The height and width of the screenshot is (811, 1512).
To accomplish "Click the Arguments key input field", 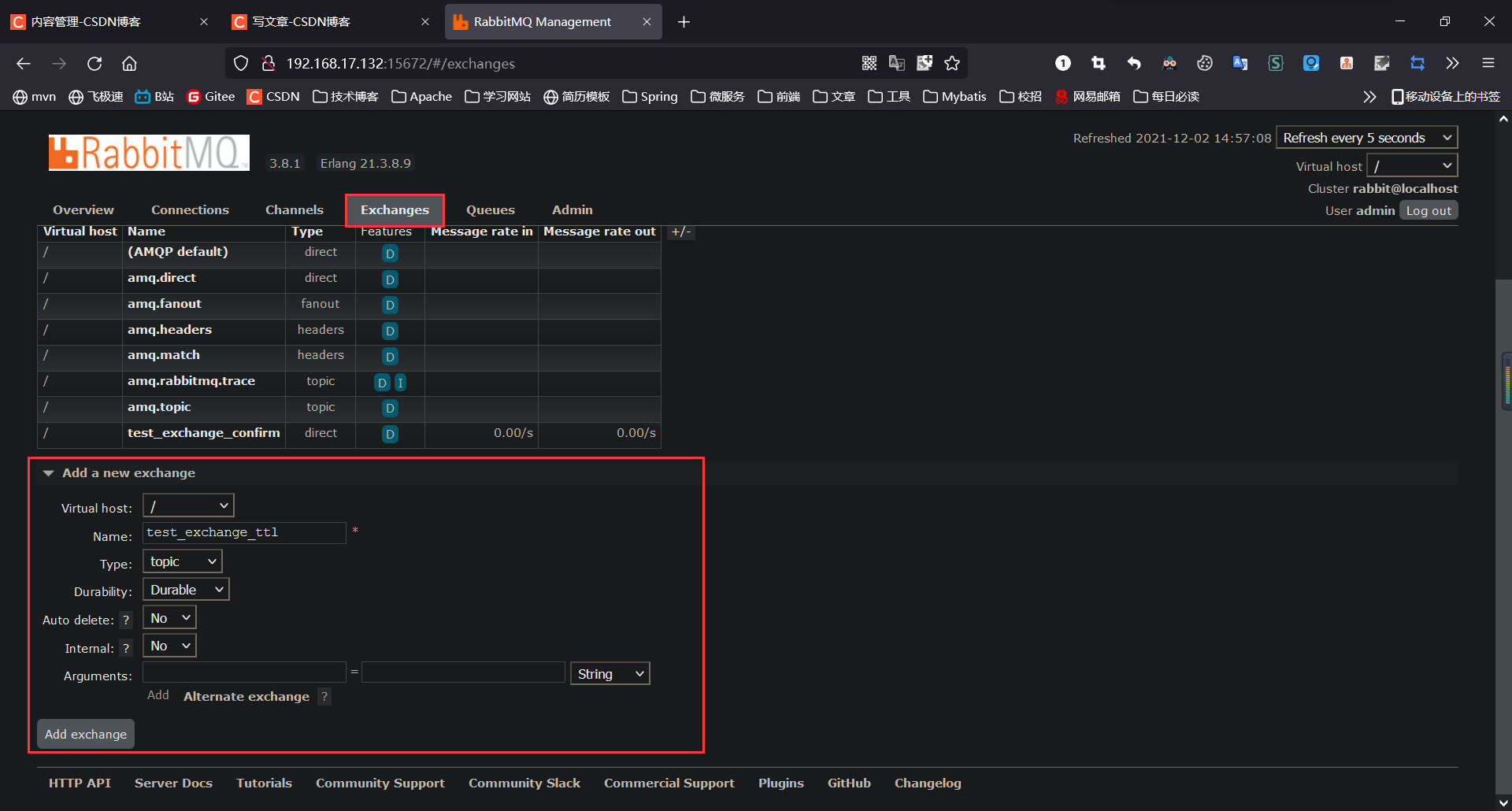I will (x=244, y=672).
